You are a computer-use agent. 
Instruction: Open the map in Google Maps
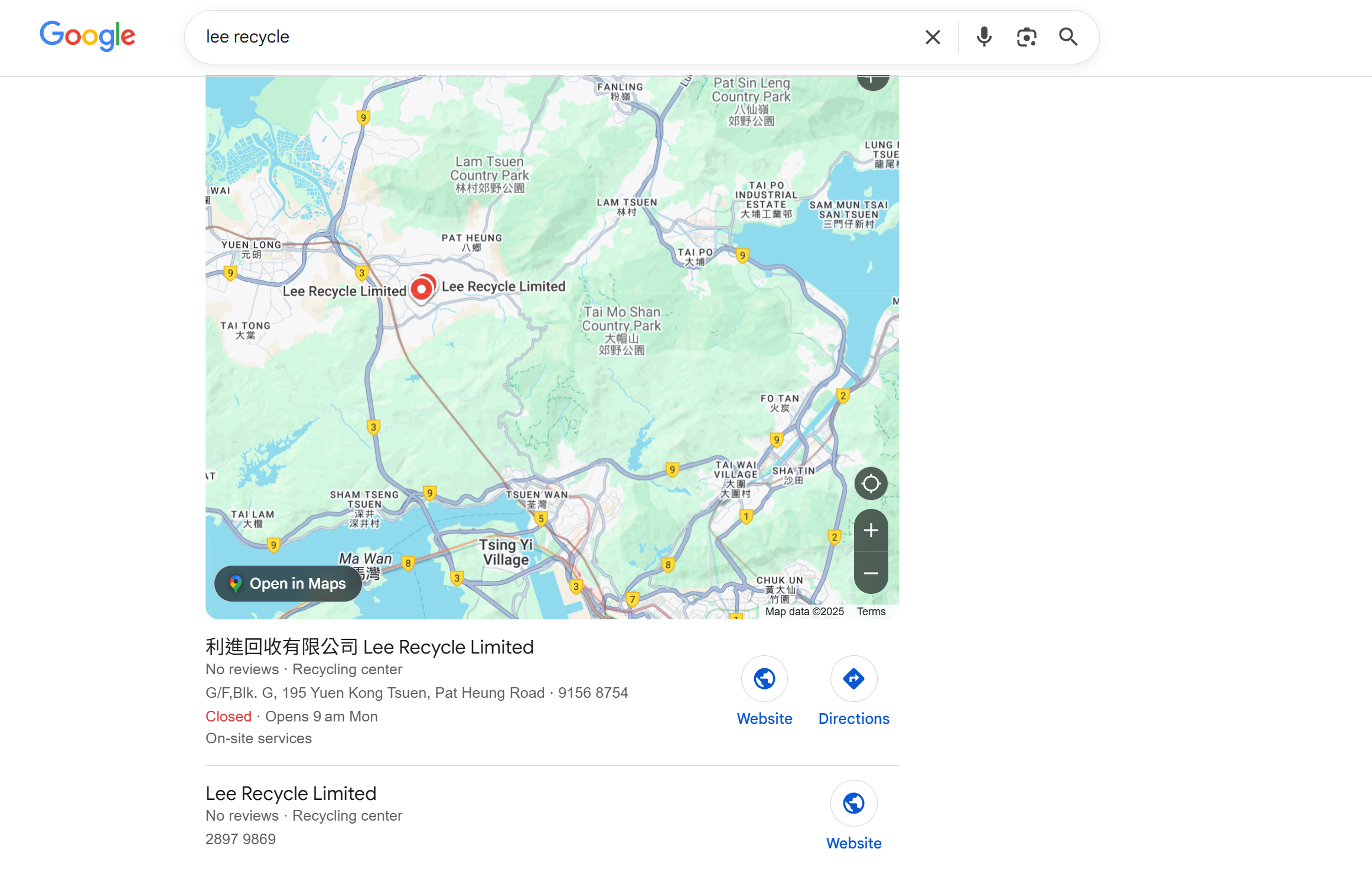click(288, 583)
